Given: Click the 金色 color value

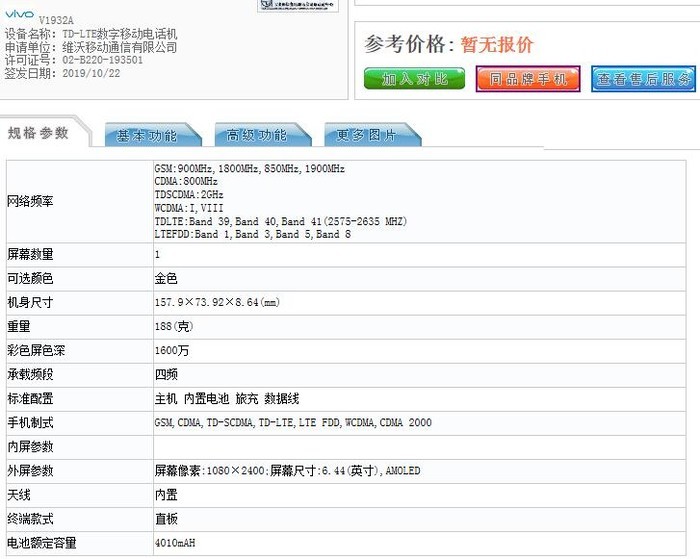Looking at the screenshot, I should click(x=166, y=279).
